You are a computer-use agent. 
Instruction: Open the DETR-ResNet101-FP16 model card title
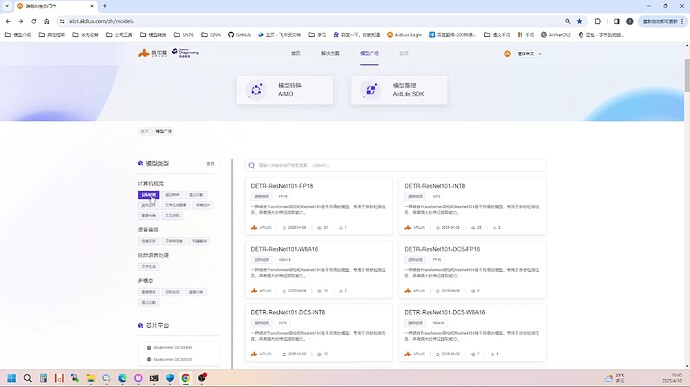coord(282,186)
